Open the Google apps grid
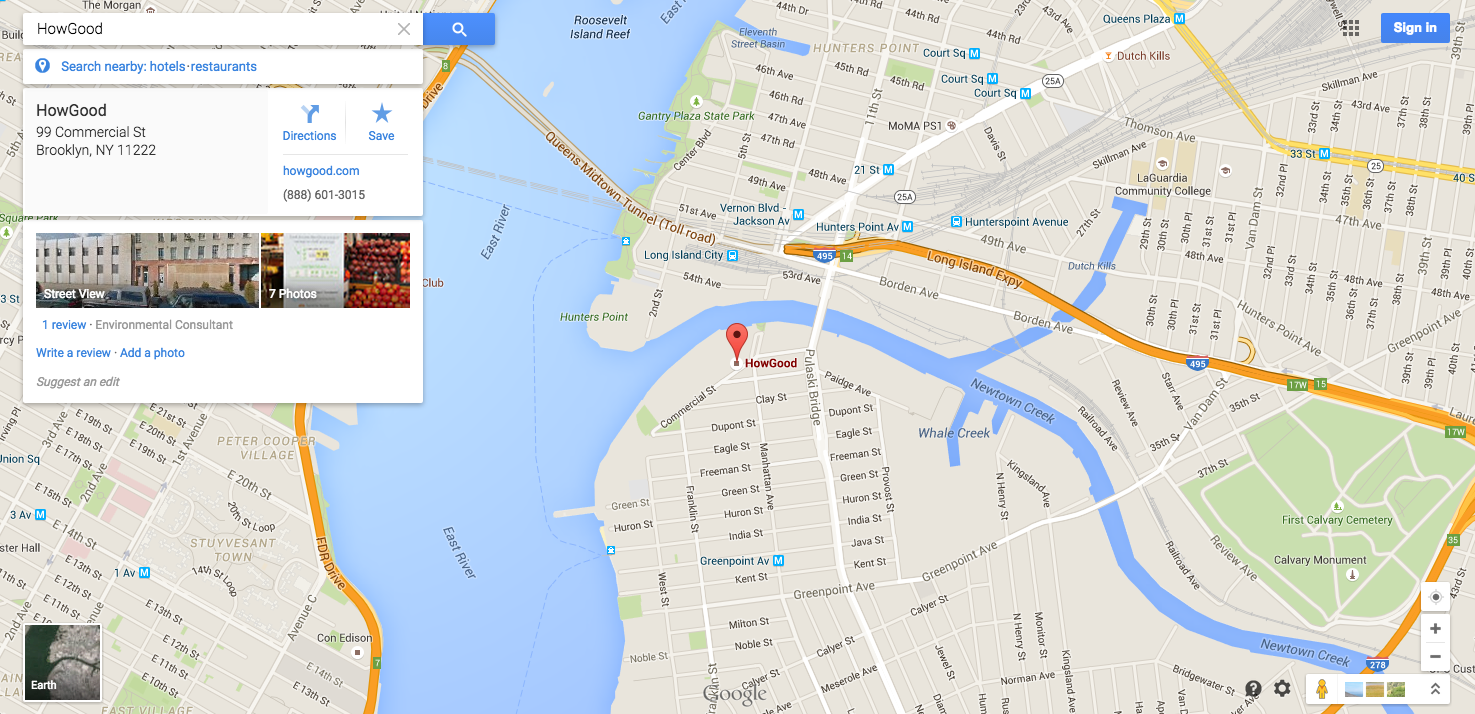 pyautogui.click(x=1350, y=28)
